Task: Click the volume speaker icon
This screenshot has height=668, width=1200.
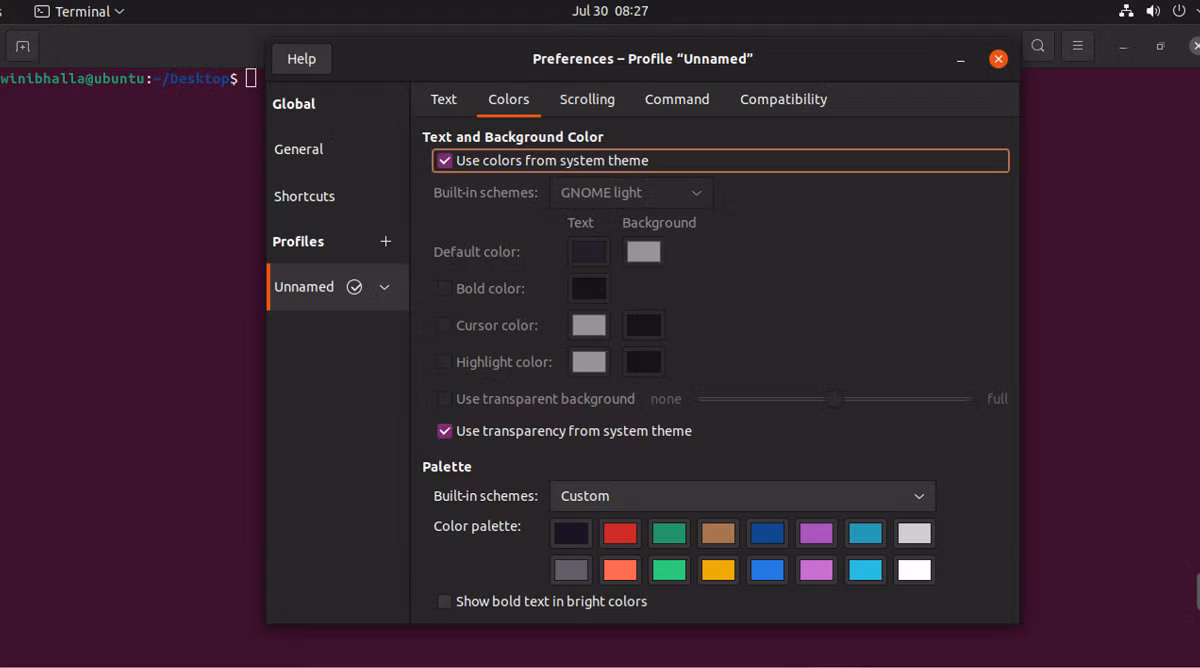Action: [1153, 11]
